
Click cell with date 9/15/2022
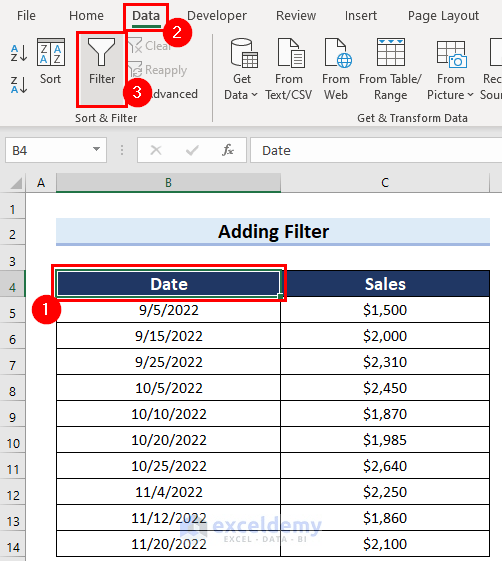(x=169, y=336)
